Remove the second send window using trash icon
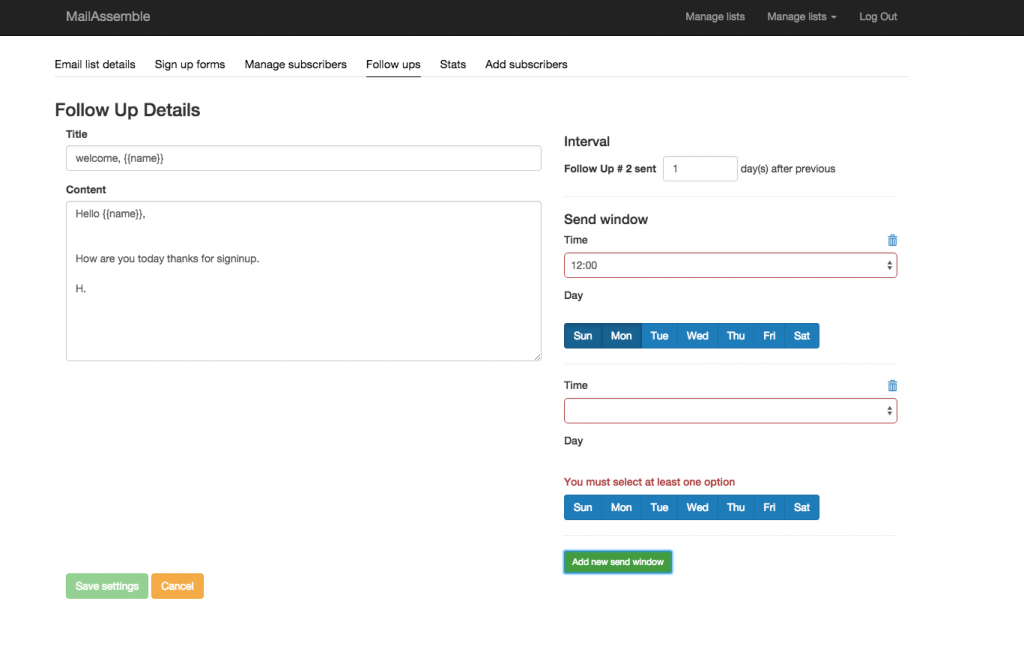The height and width of the screenshot is (646, 1024). click(892, 385)
